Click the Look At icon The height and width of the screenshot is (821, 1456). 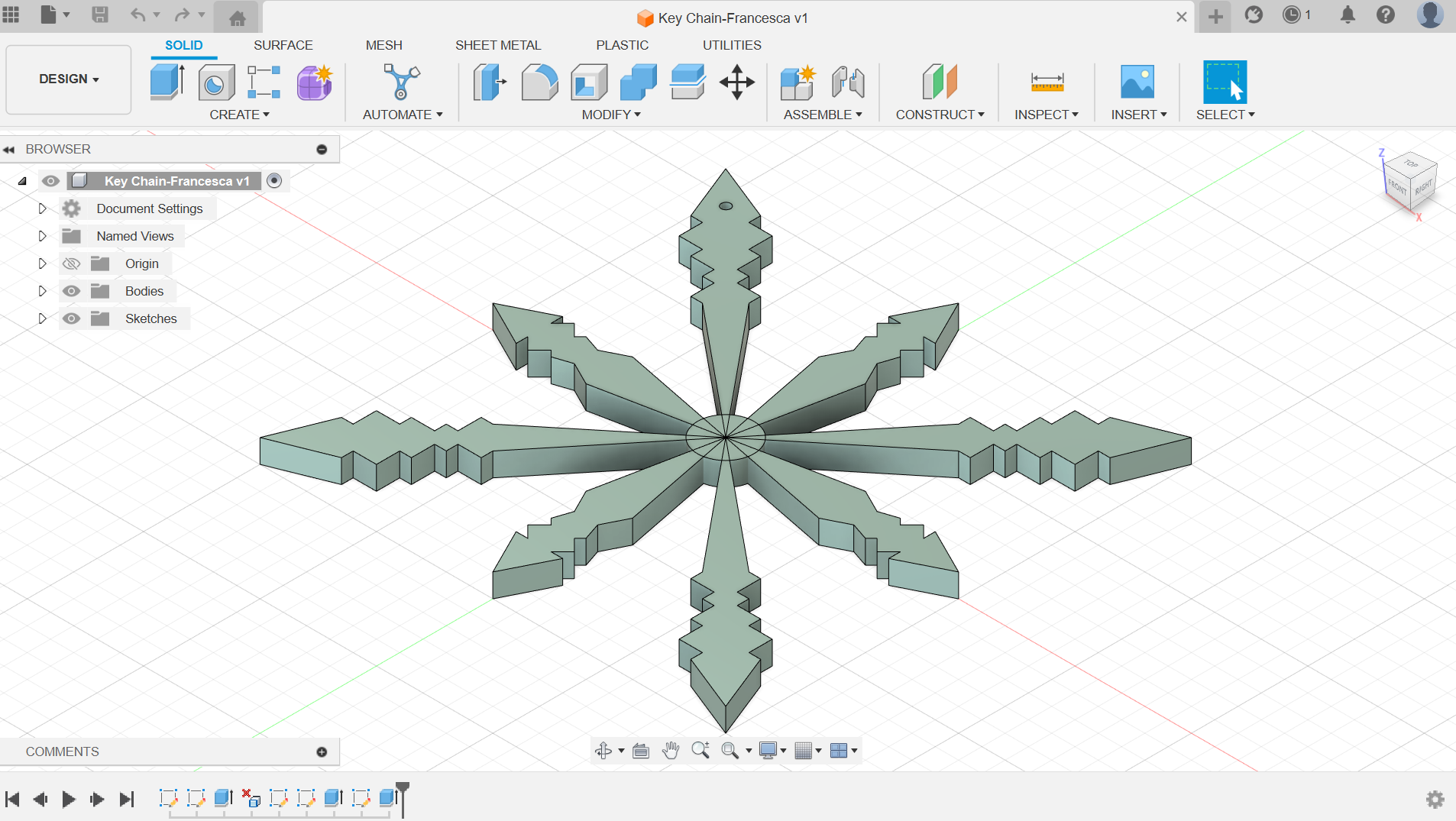click(x=641, y=751)
